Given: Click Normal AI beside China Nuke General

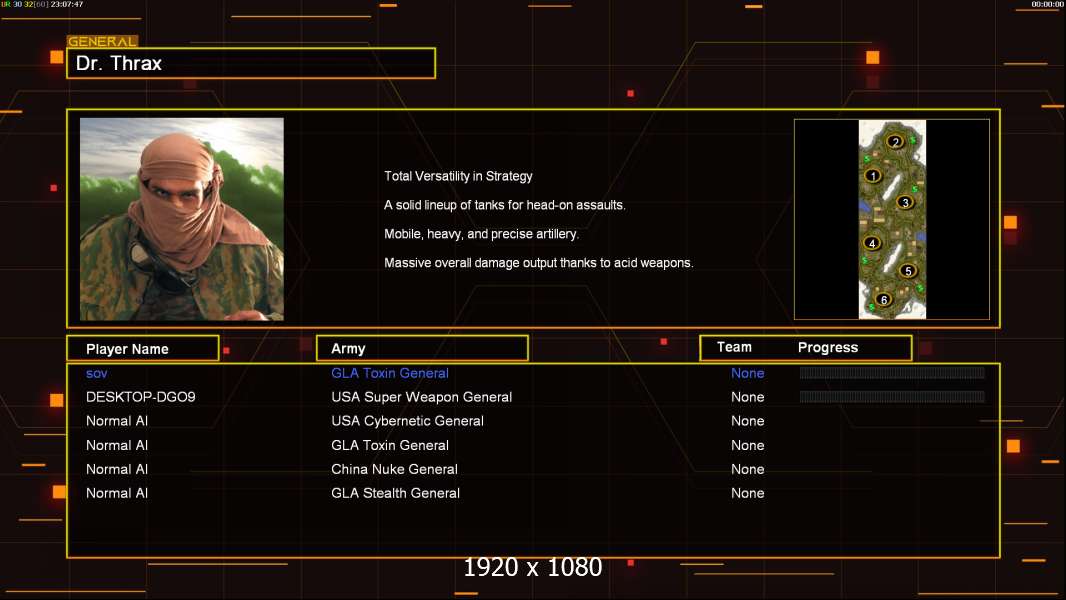Looking at the screenshot, I should tap(117, 469).
